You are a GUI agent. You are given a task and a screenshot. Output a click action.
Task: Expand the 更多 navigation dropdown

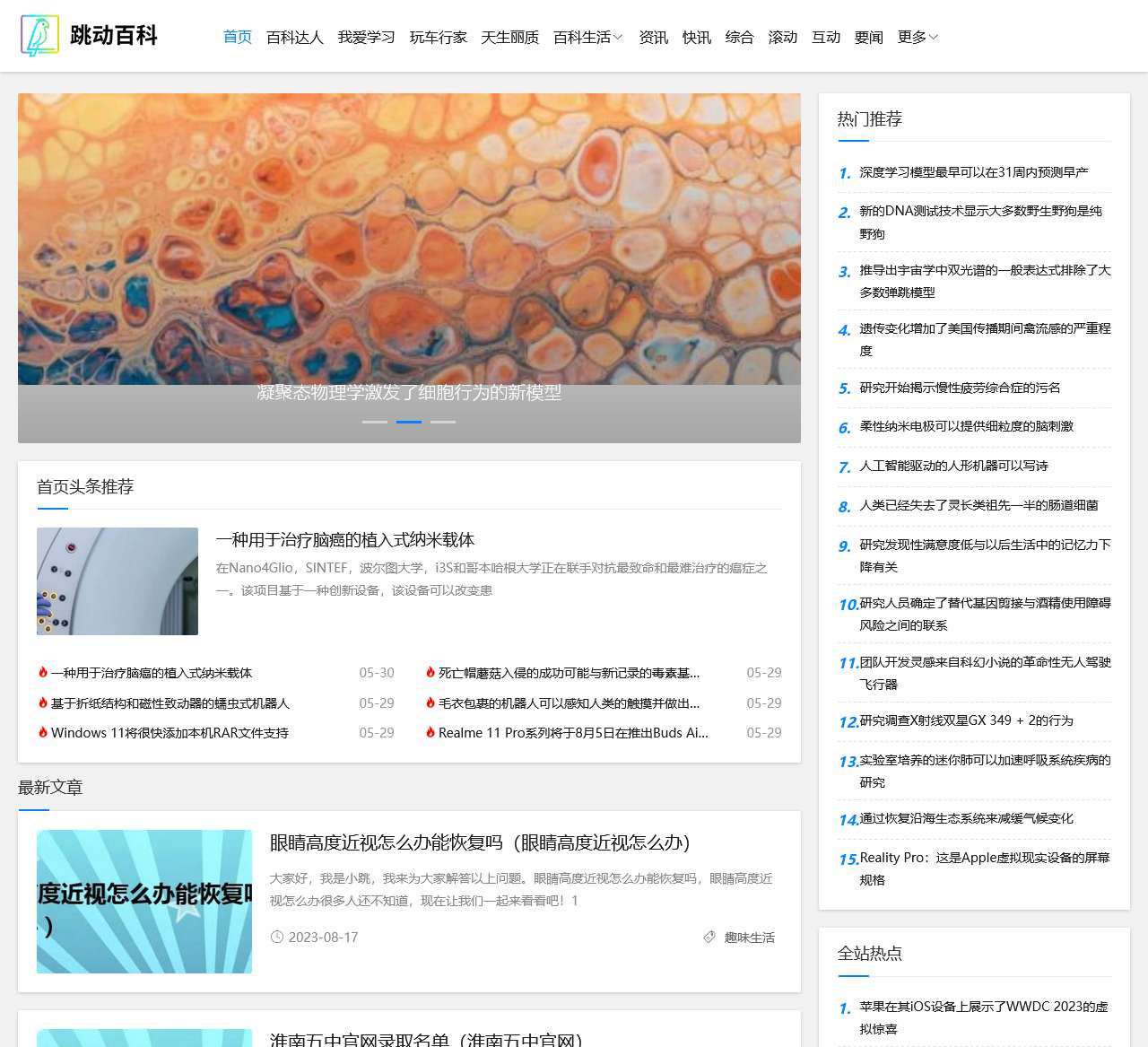(x=918, y=37)
